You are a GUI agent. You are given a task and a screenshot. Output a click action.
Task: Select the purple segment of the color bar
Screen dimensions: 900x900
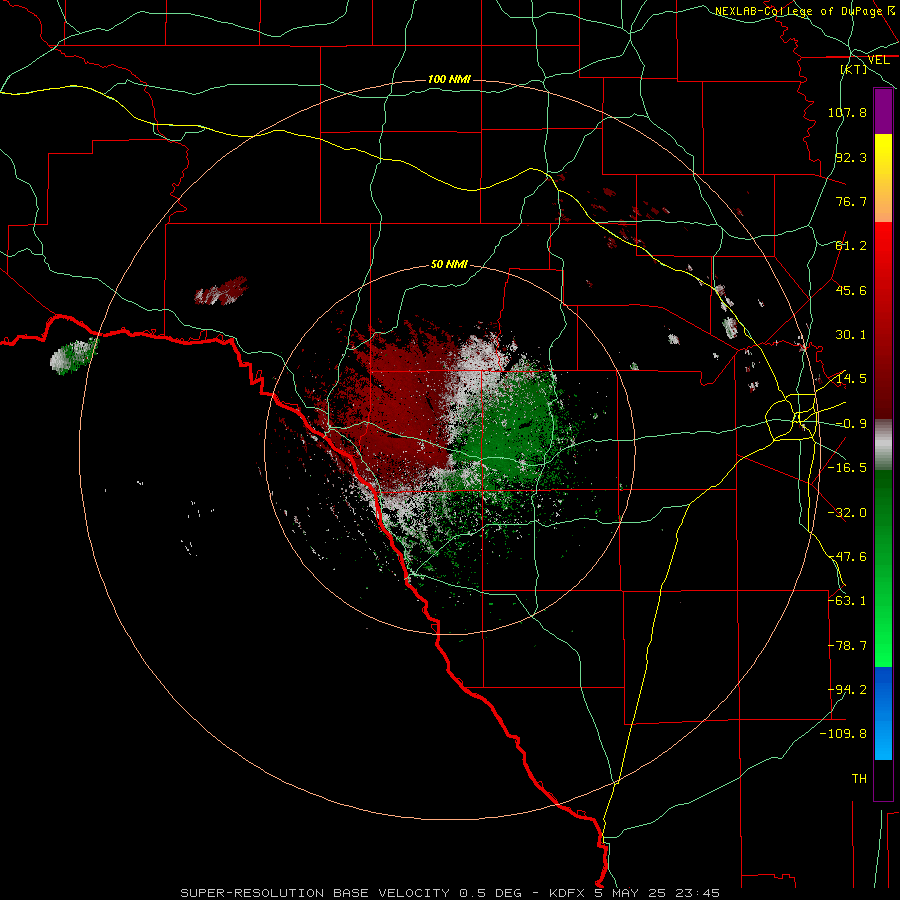(x=883, y=112)
